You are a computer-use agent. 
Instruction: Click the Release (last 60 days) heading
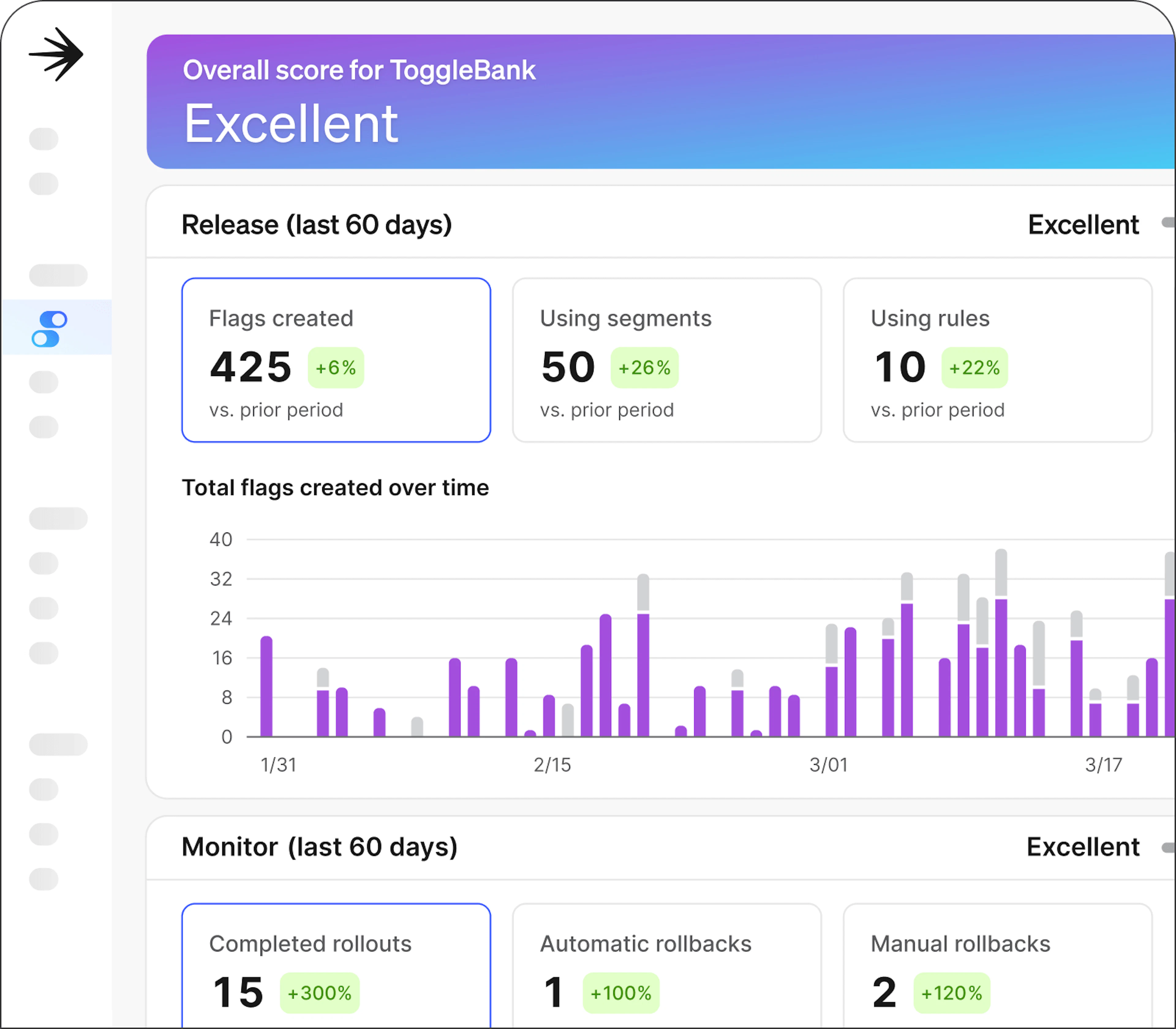click(x=316, y=224)
